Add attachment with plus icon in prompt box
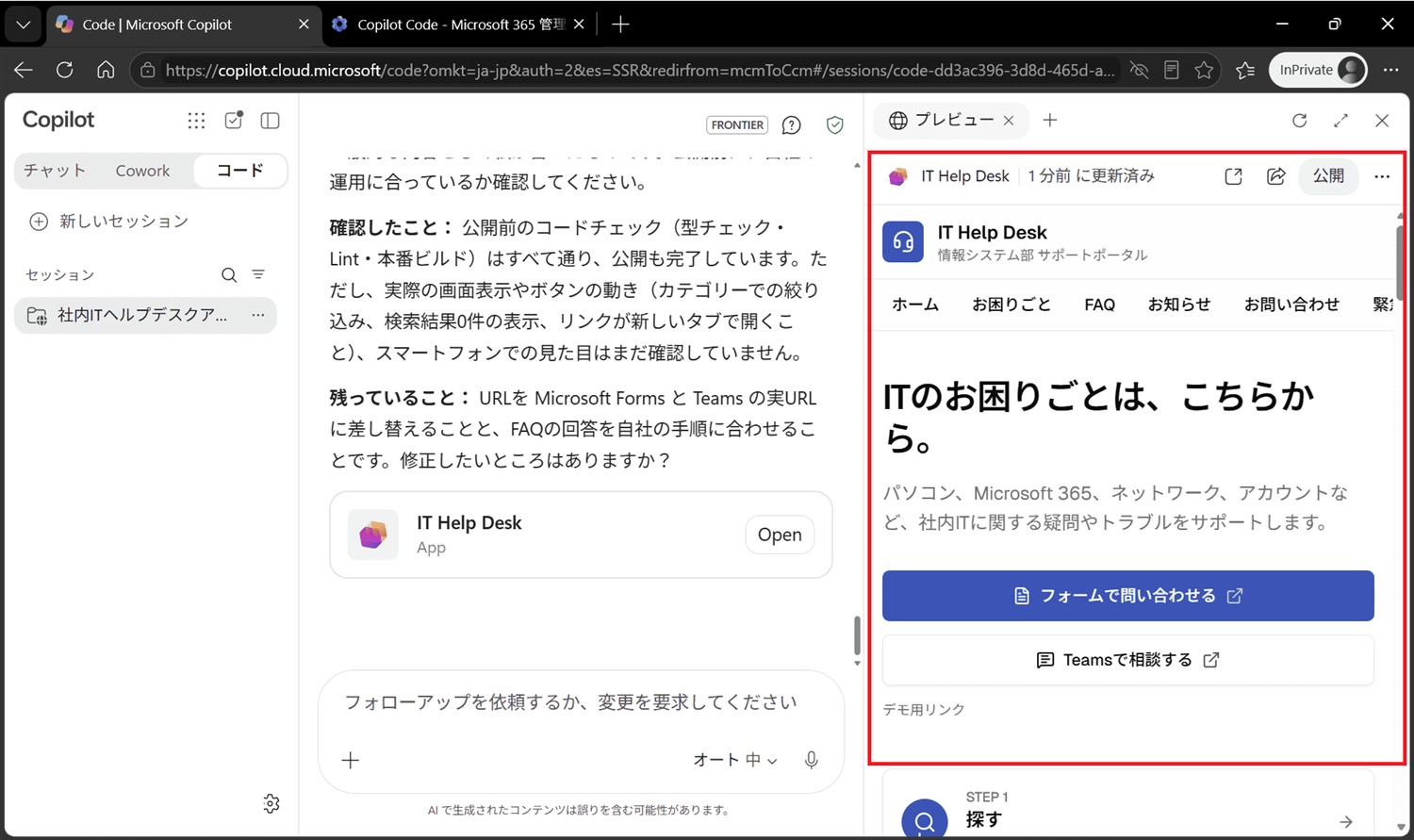 (x=351, y=760)
